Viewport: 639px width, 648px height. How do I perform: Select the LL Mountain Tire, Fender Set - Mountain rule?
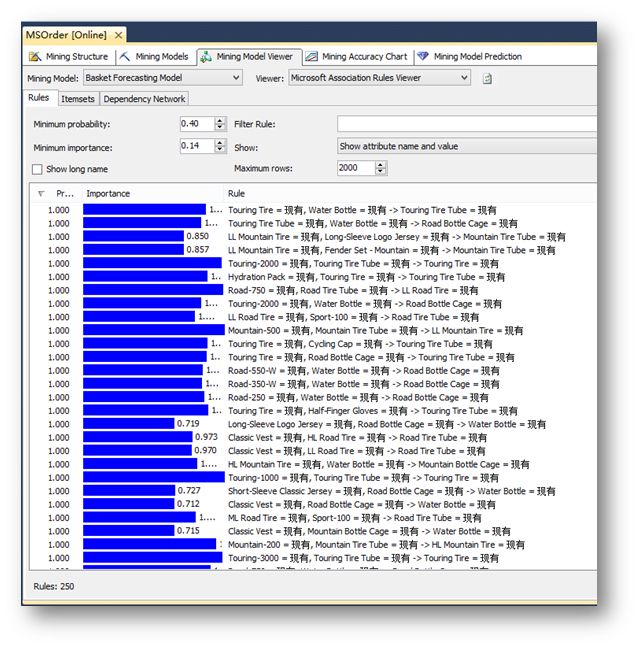click(391, 250)
